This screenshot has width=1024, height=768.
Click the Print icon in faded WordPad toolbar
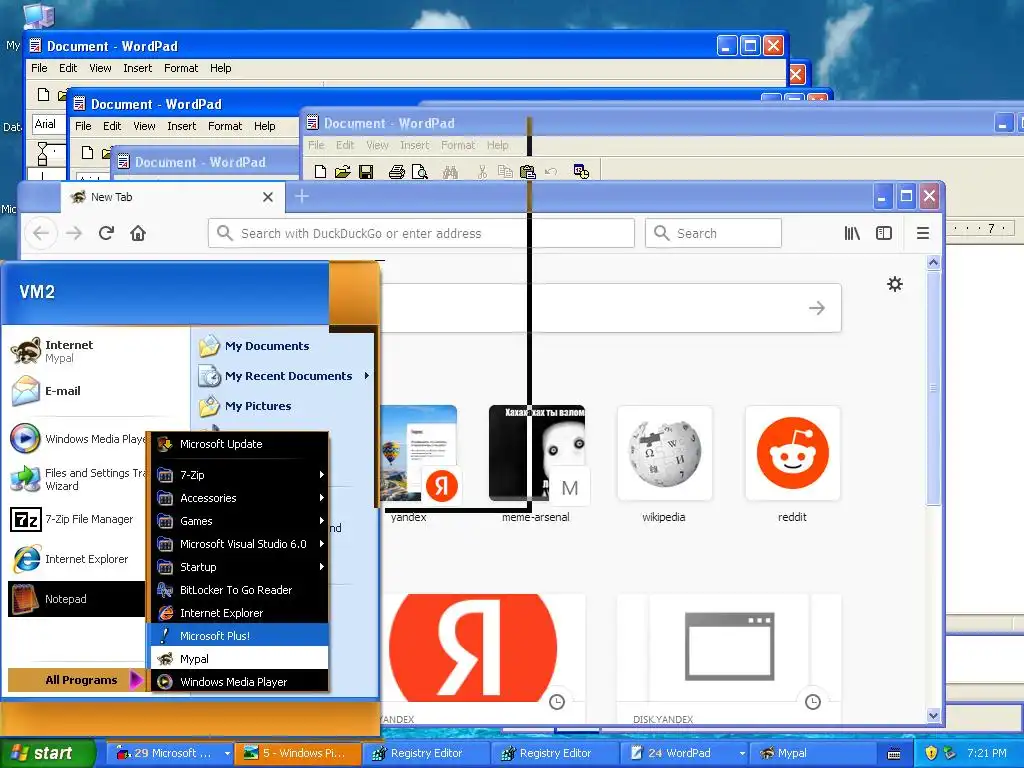pos(396,172)
